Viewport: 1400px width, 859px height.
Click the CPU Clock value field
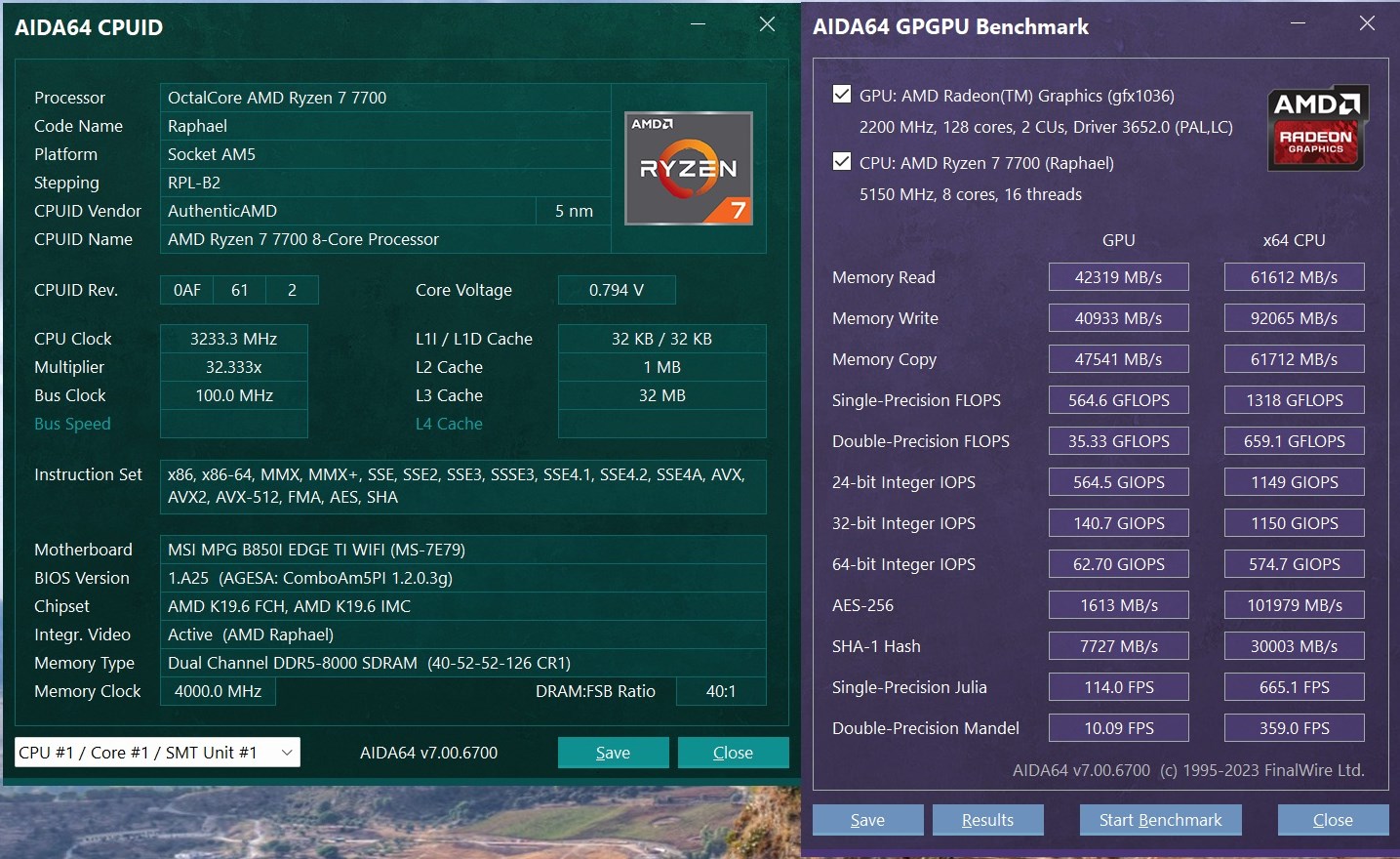click(x=234, y=339)
